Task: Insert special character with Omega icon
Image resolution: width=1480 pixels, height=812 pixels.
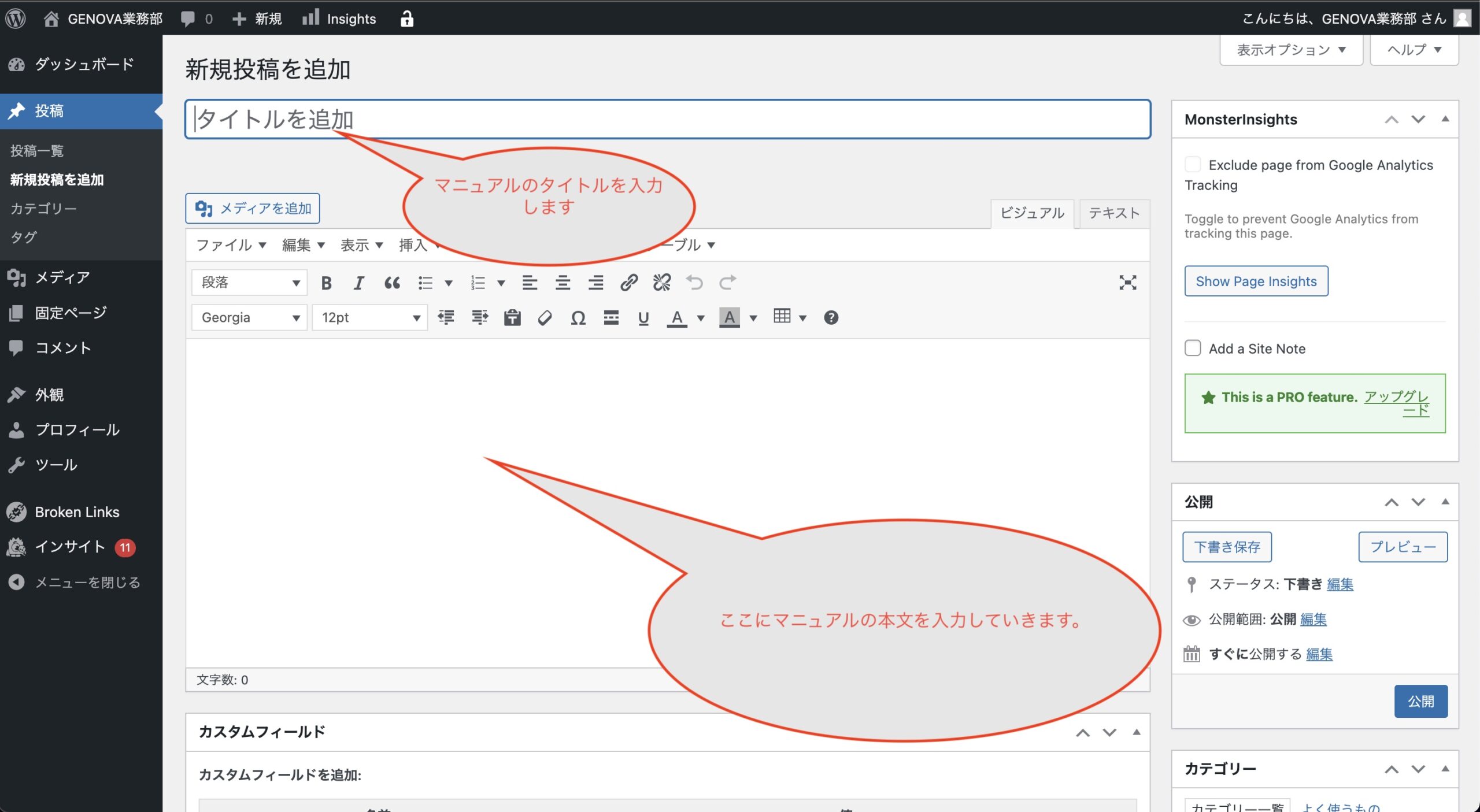Action: (578, 317)
